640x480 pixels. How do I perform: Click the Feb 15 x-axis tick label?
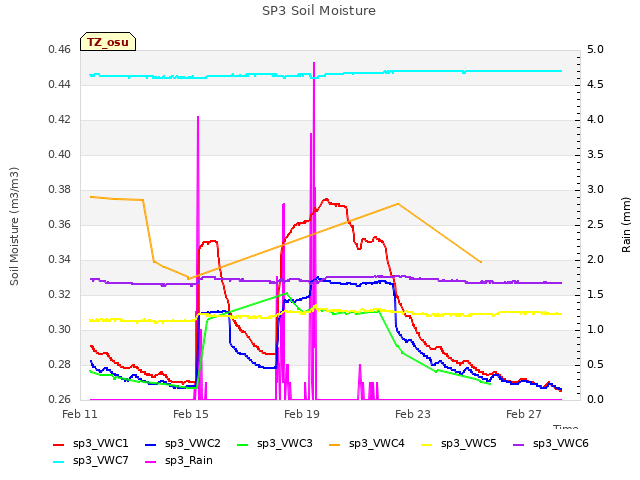191,414
